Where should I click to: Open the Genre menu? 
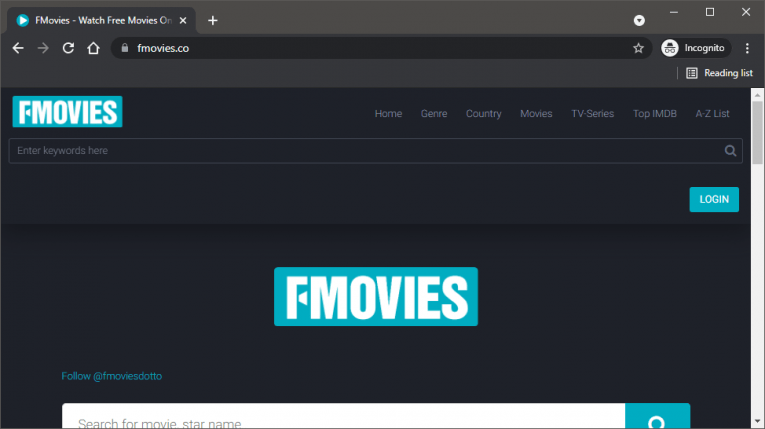point(434,114)
